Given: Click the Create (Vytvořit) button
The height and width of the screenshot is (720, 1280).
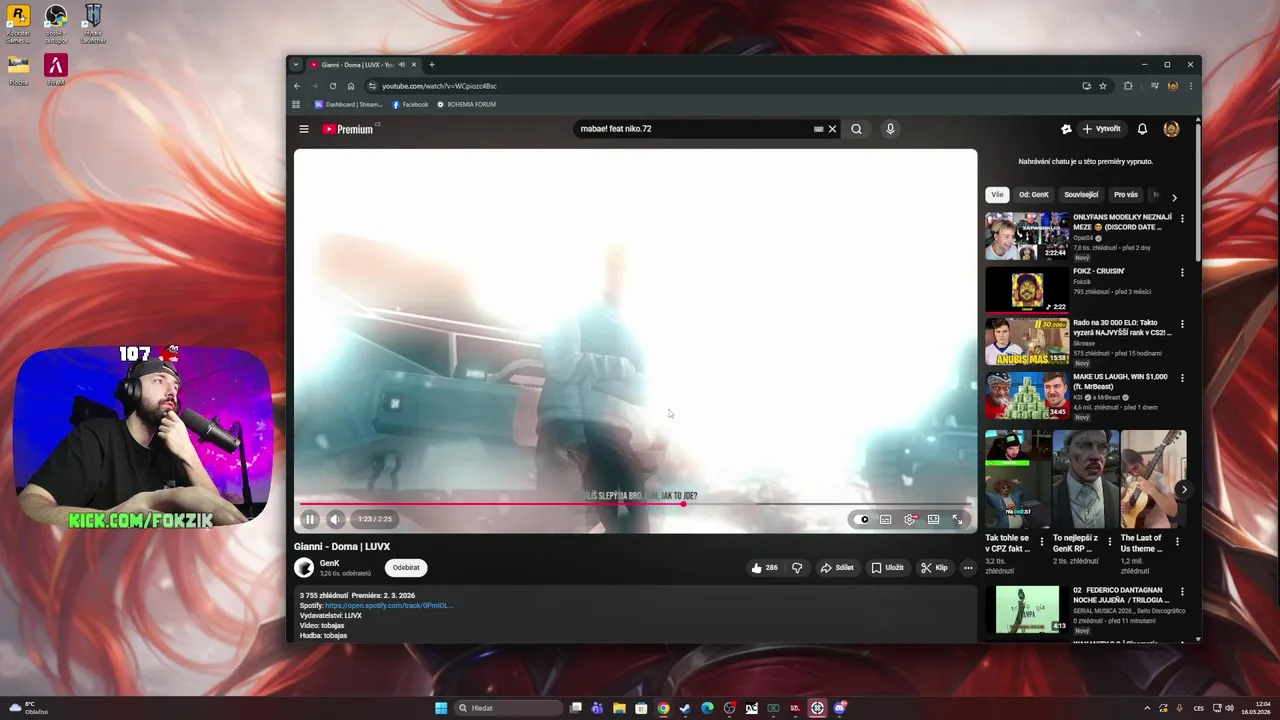Looking at the screenshot, I should 1102,129.
